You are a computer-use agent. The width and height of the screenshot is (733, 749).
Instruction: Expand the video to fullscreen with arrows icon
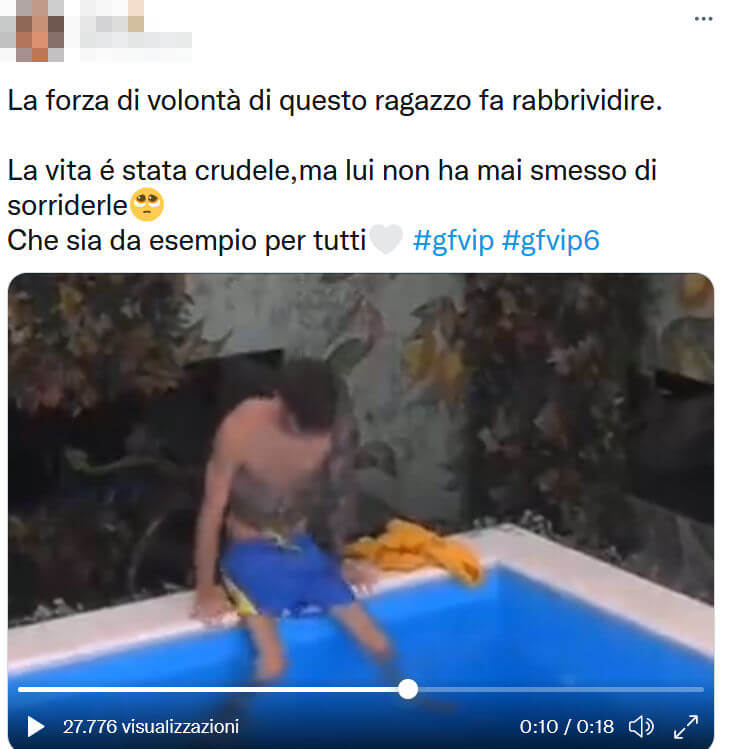(686, 727)
